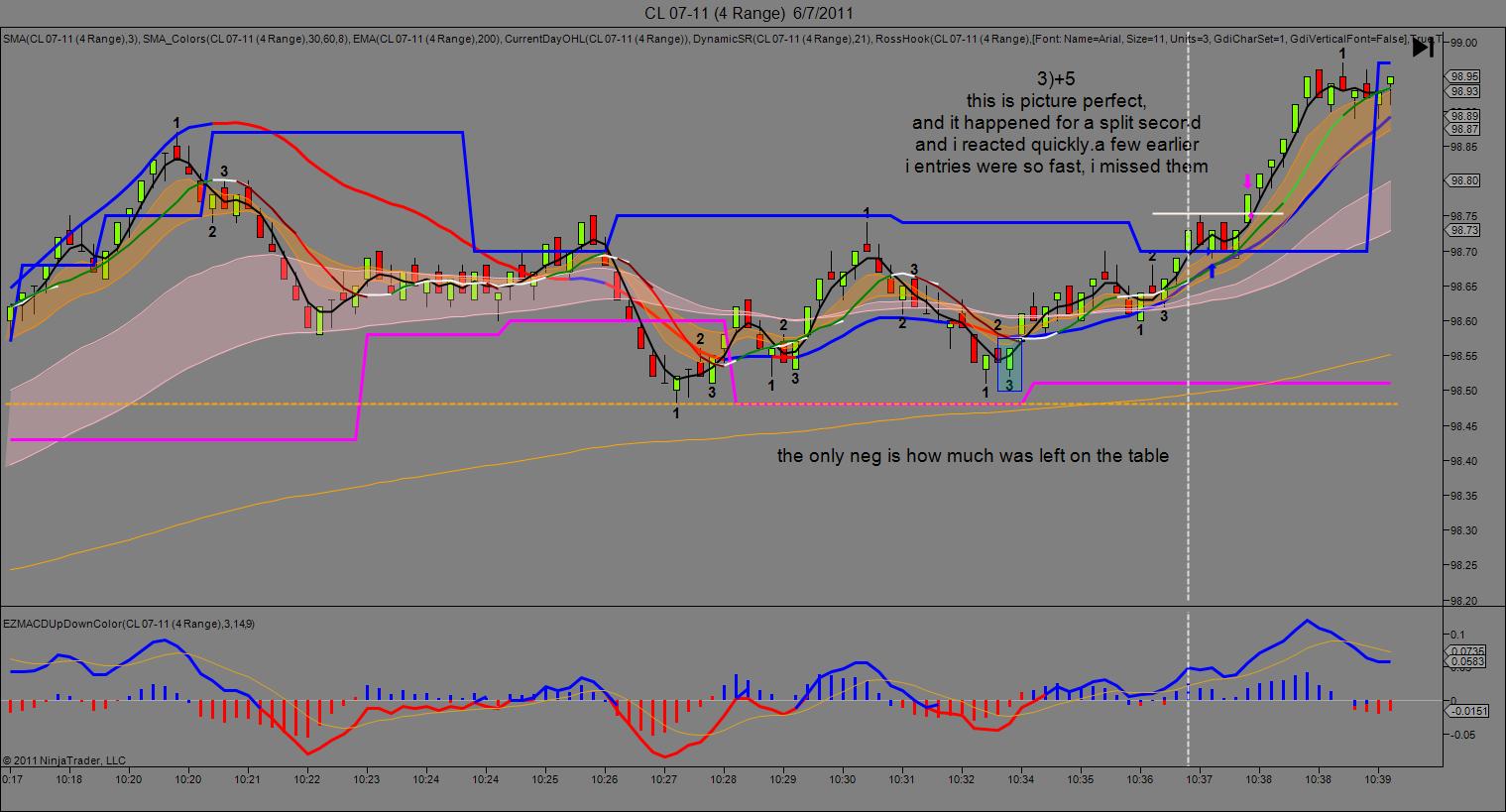1506x812 pixels.
Task: Click the 98.80 price marker
Action: (x=1464, y=180)
